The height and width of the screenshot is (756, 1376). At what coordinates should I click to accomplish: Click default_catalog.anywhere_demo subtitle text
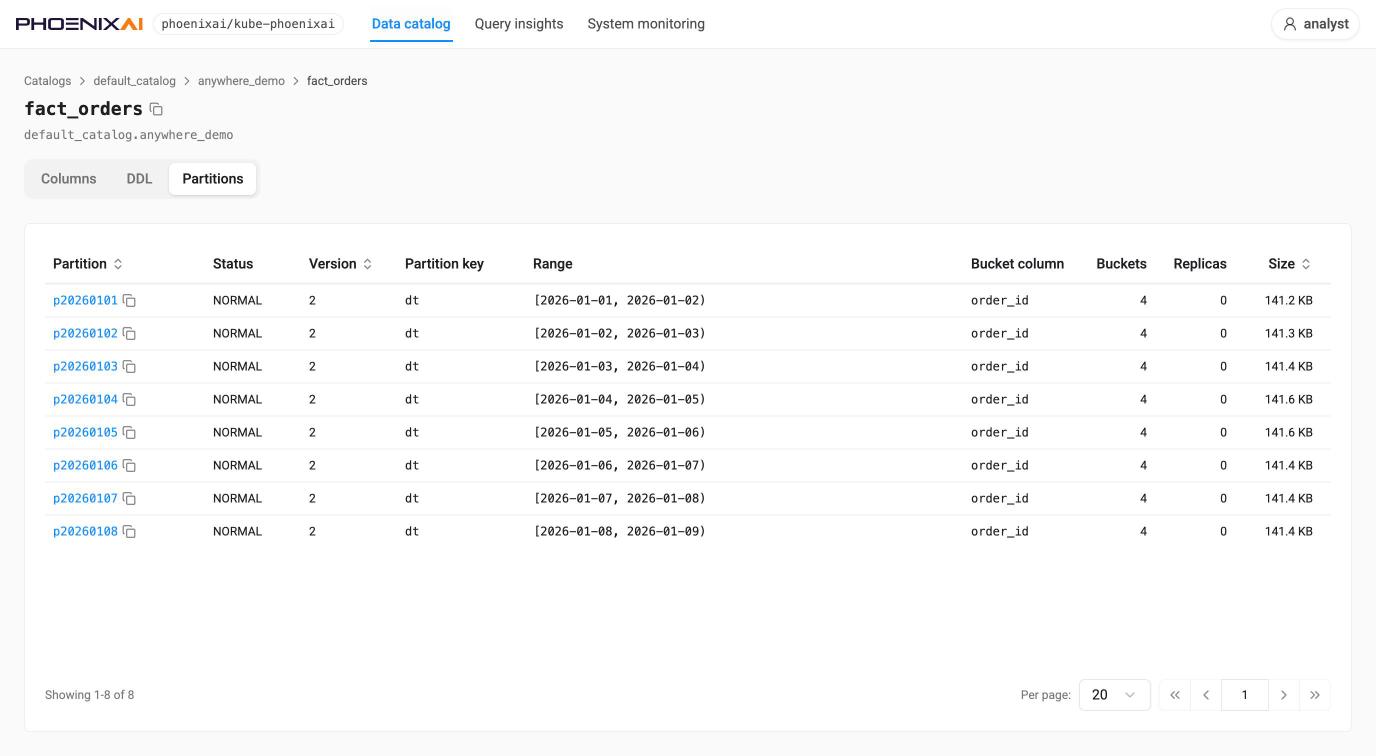click(x=129, y=135)
